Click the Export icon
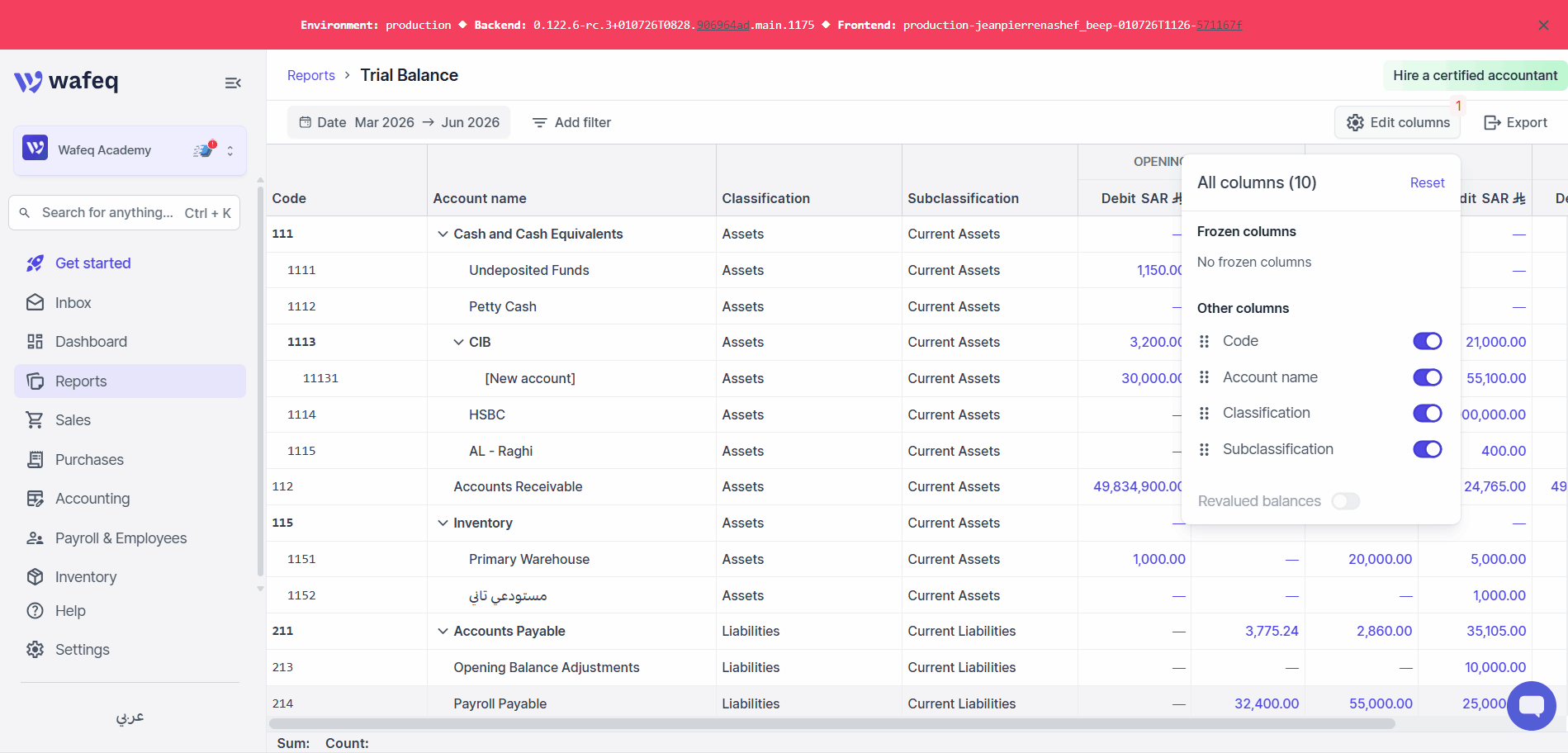The image size is (1568, 753). 1492,122
